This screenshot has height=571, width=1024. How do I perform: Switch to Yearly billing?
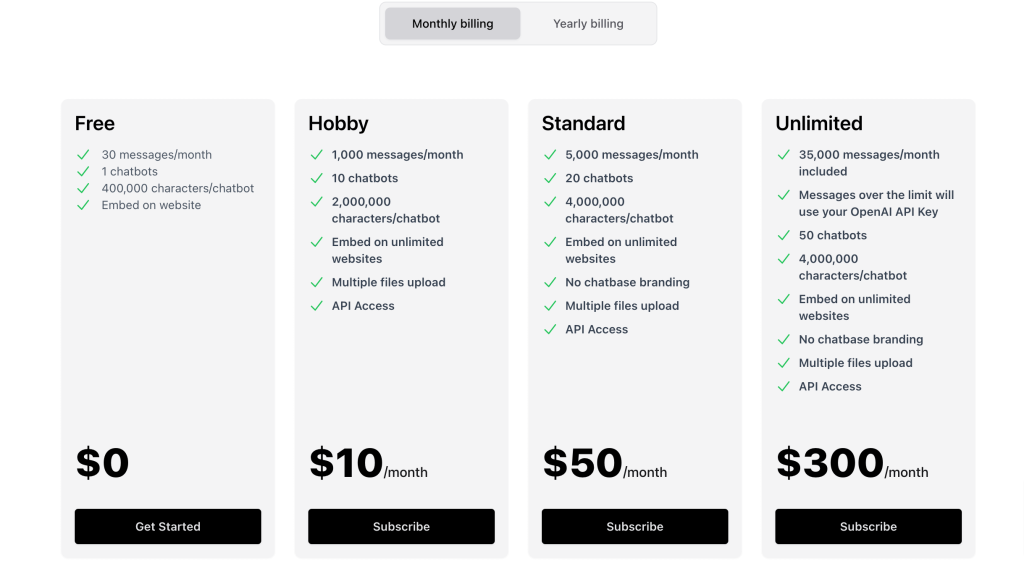coord(588,23)
